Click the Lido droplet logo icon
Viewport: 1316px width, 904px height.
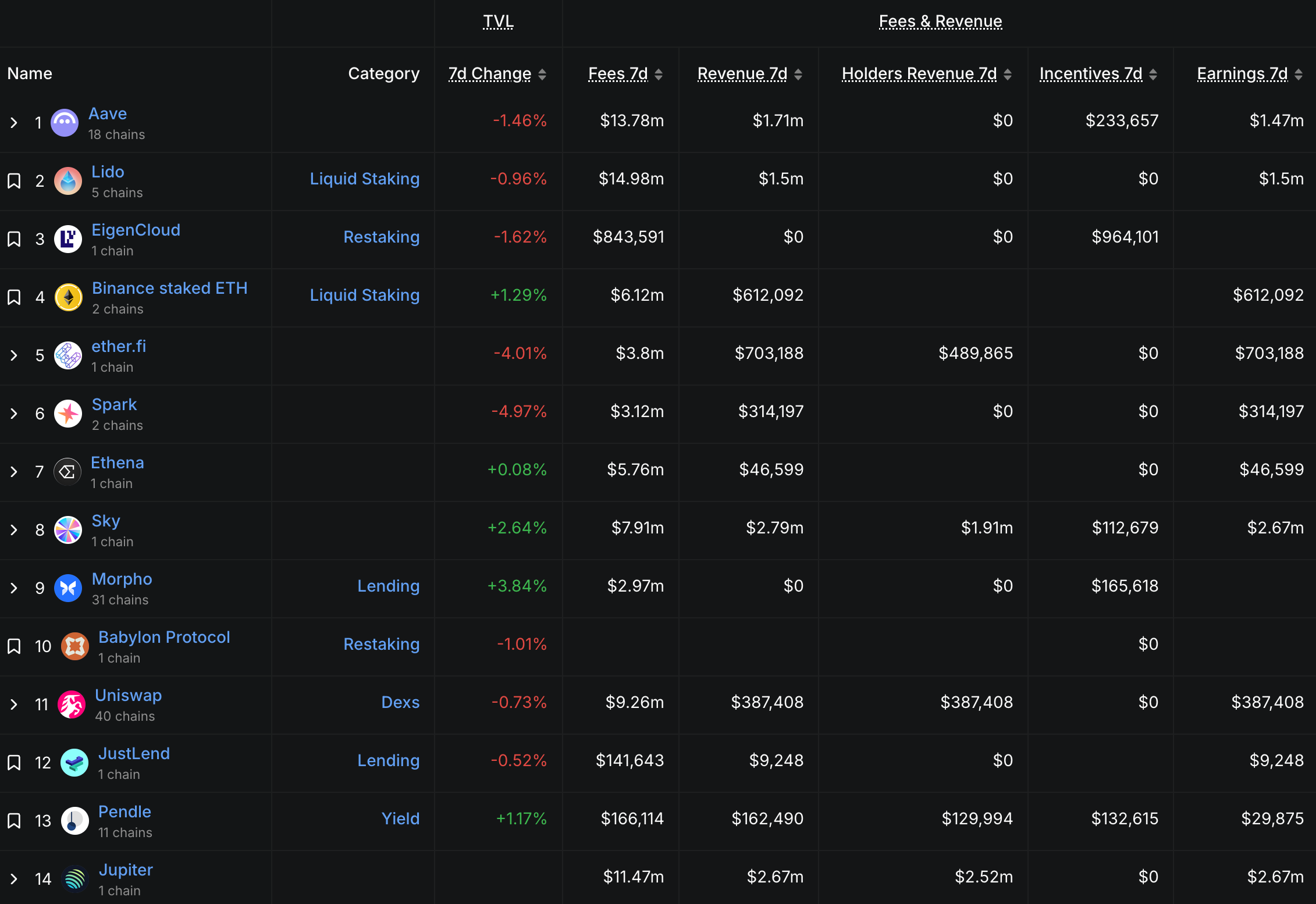[68, 181]
